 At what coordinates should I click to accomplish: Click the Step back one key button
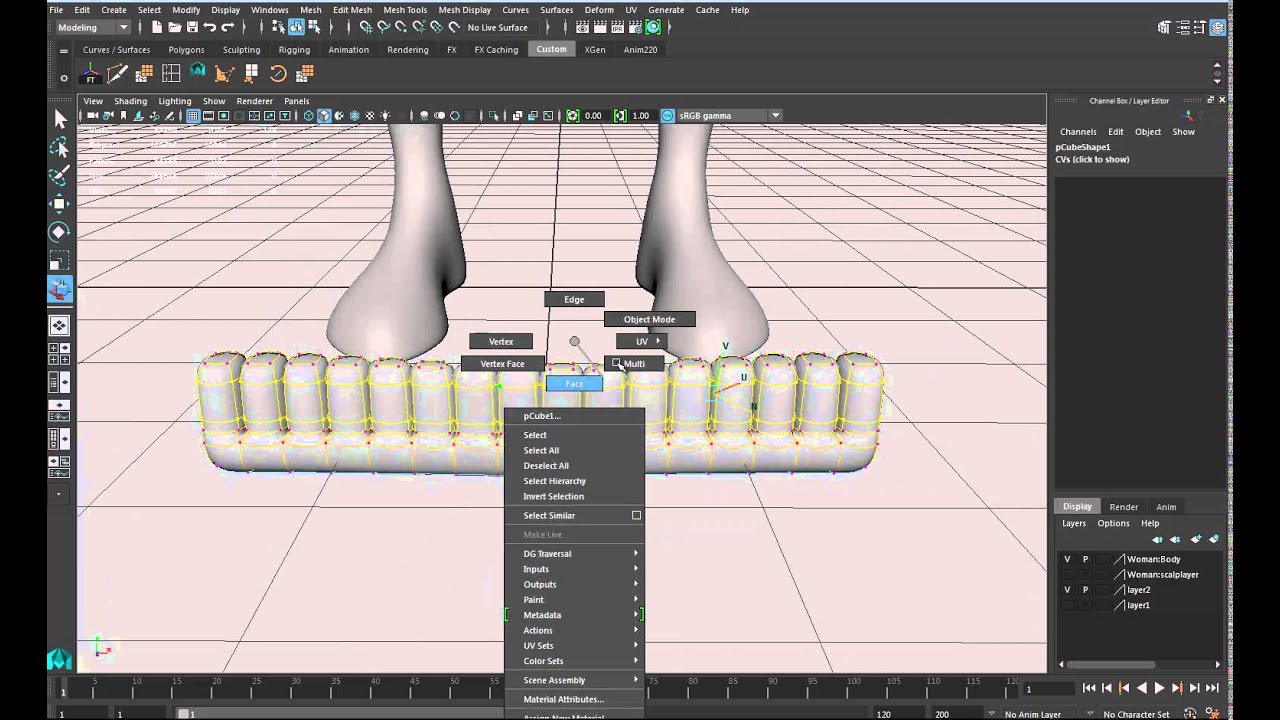pyautogui.click(x=1124, y=688)
